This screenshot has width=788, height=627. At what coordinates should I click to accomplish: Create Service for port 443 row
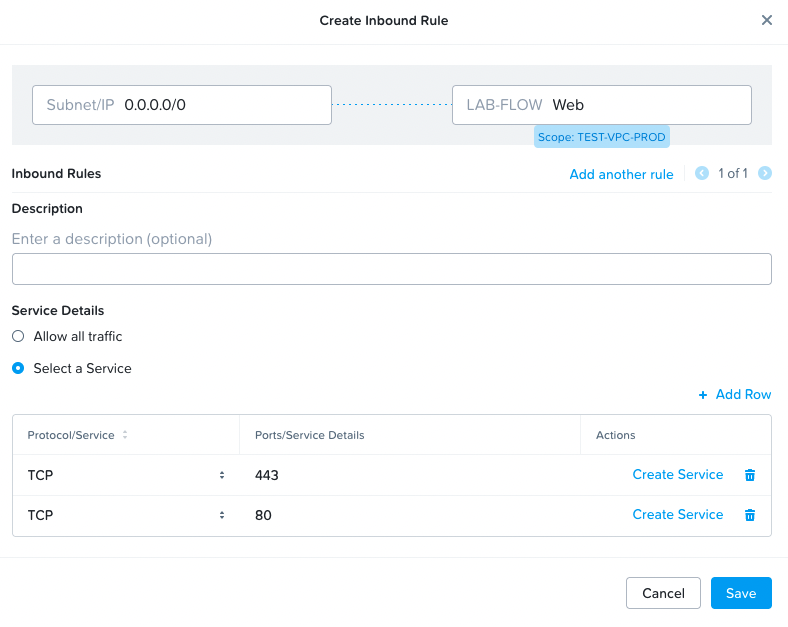pyautogui.click(x=677, y=475)
